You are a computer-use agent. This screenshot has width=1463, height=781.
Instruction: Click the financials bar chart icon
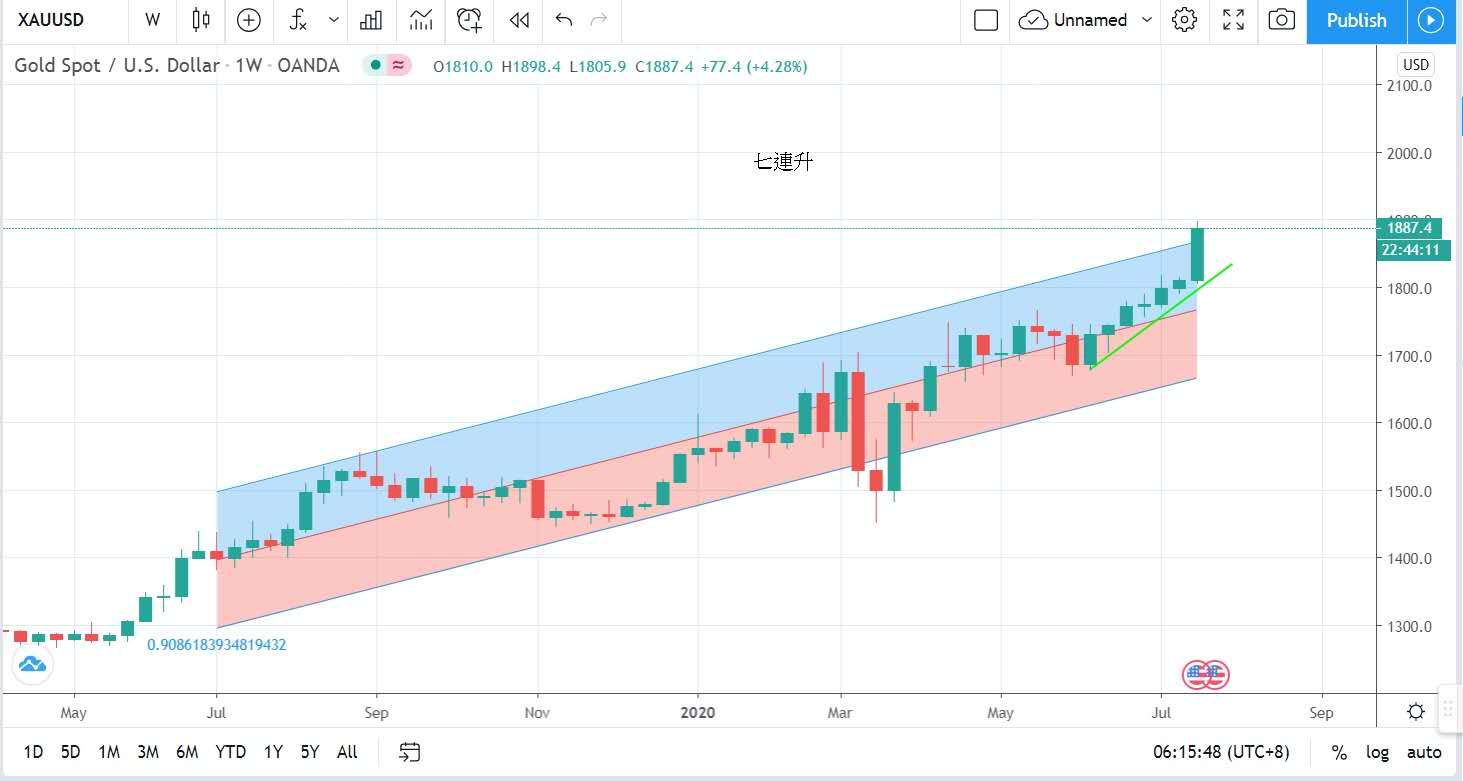(x=372, y=20)
